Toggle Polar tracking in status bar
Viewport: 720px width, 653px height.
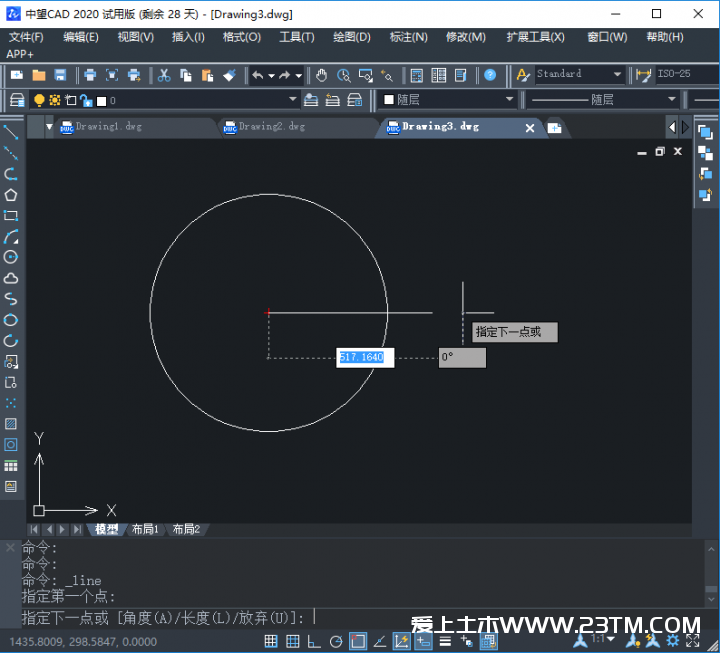click(x=336, y=642)
